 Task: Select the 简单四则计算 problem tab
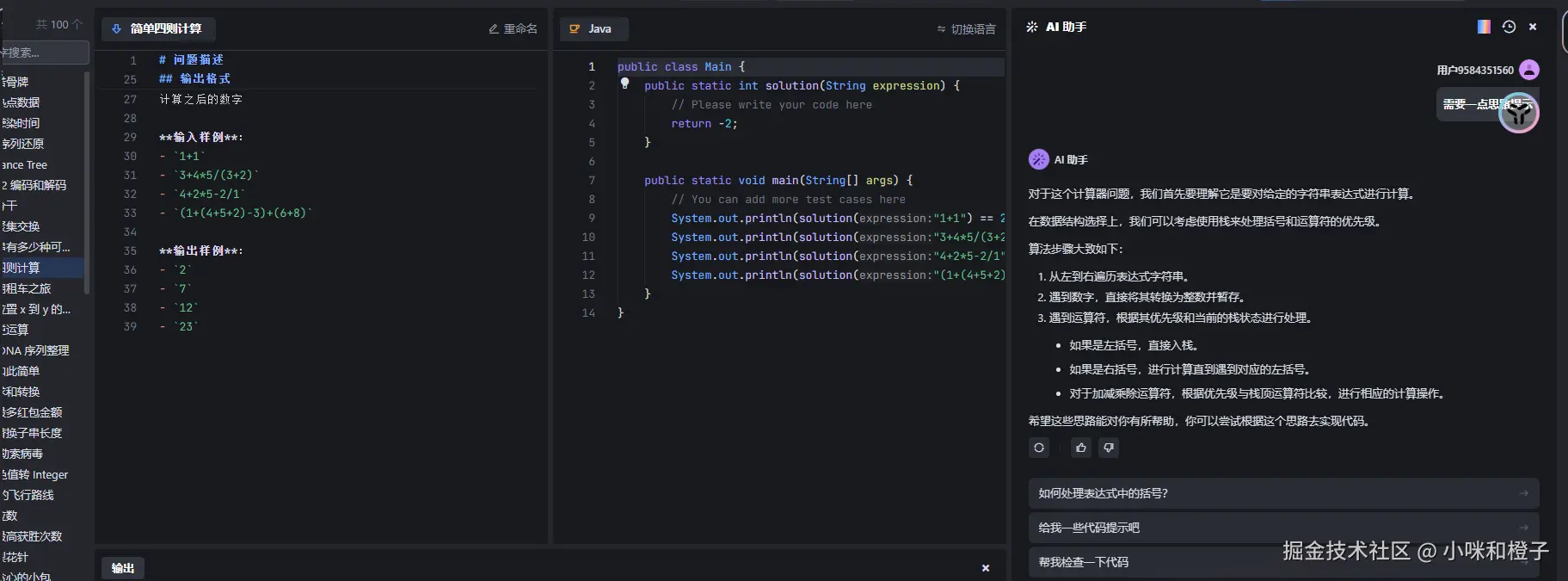tap(158, 28)
